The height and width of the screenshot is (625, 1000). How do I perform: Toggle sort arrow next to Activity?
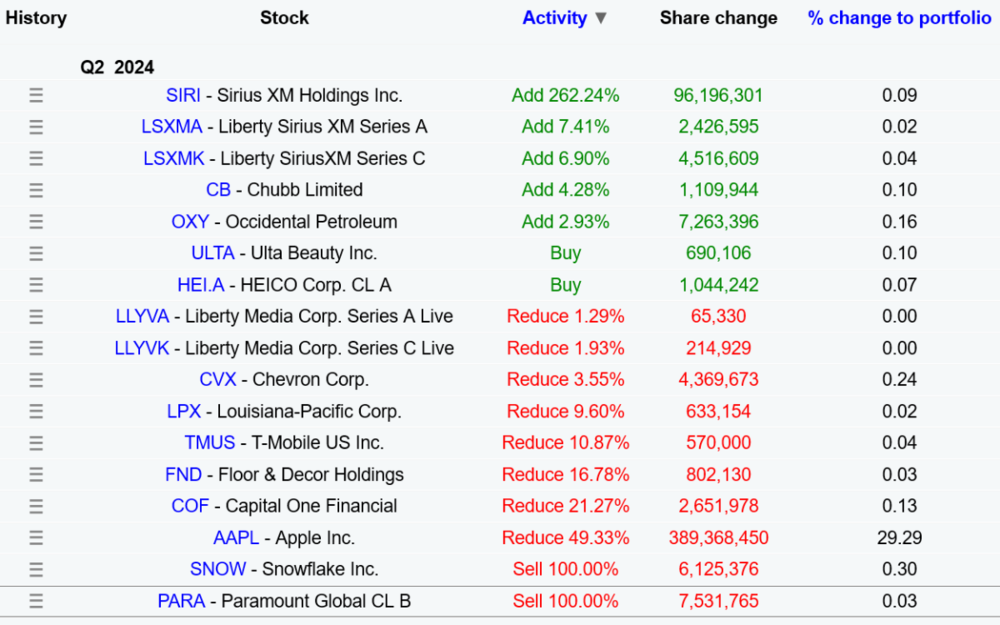[x=601, y=18]
